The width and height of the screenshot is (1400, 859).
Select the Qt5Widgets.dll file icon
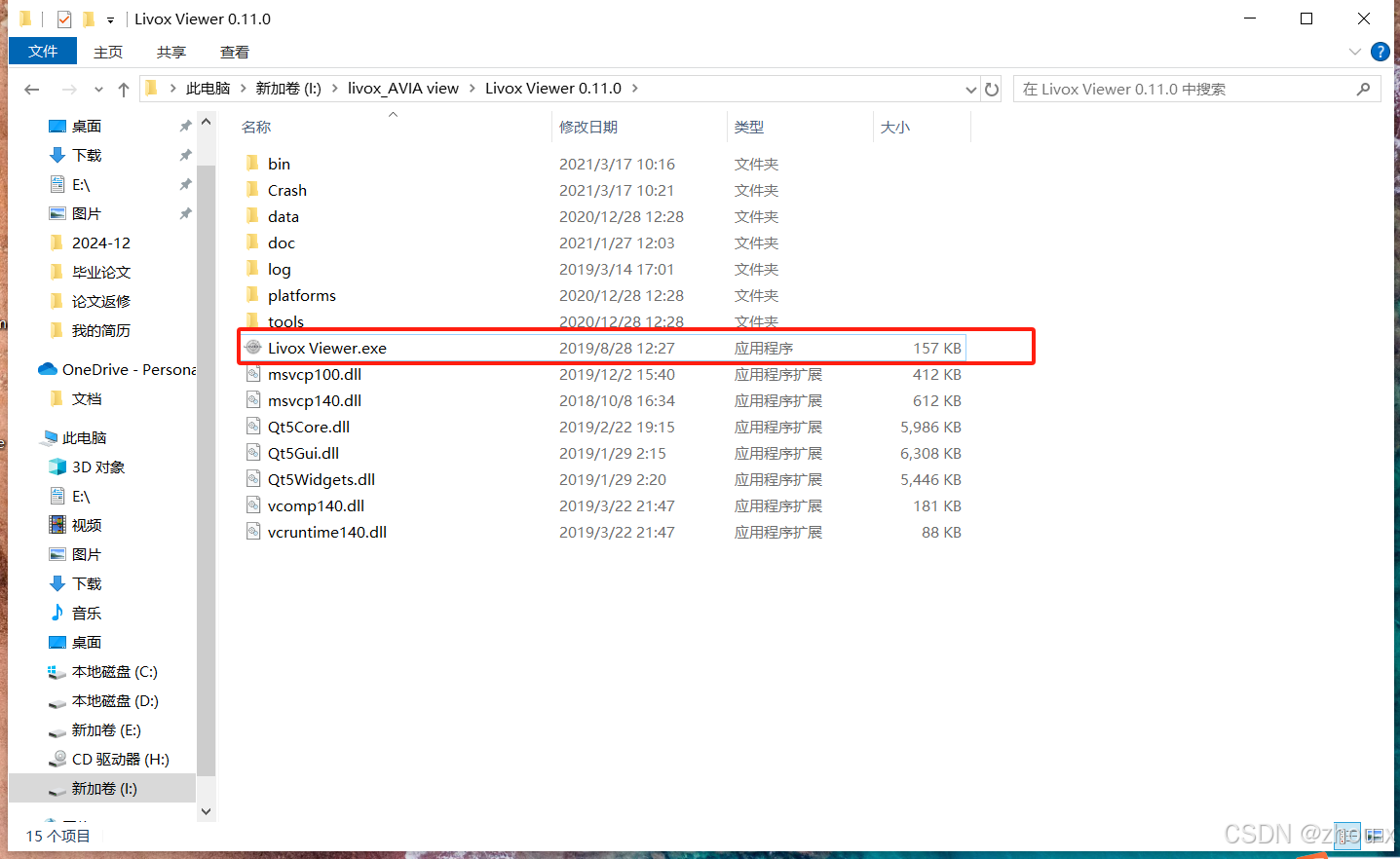click(253, 479)
